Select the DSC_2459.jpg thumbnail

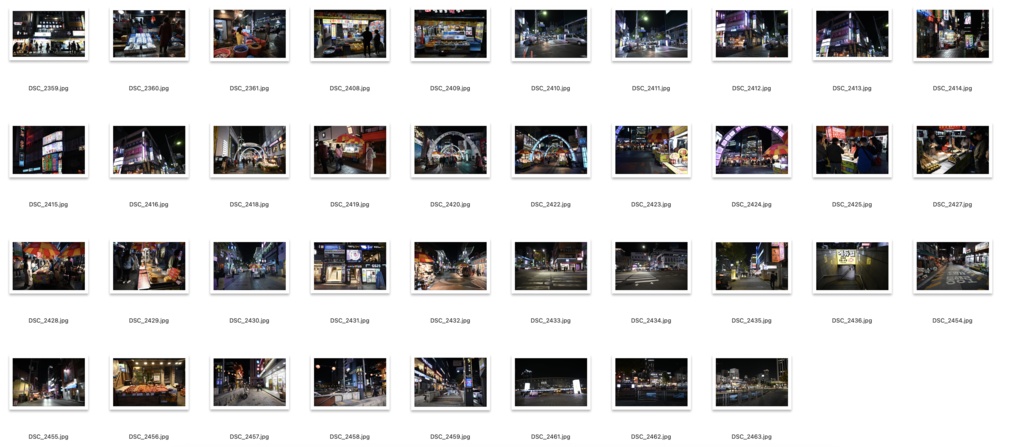pyautogui.click(x=450, y=382)
